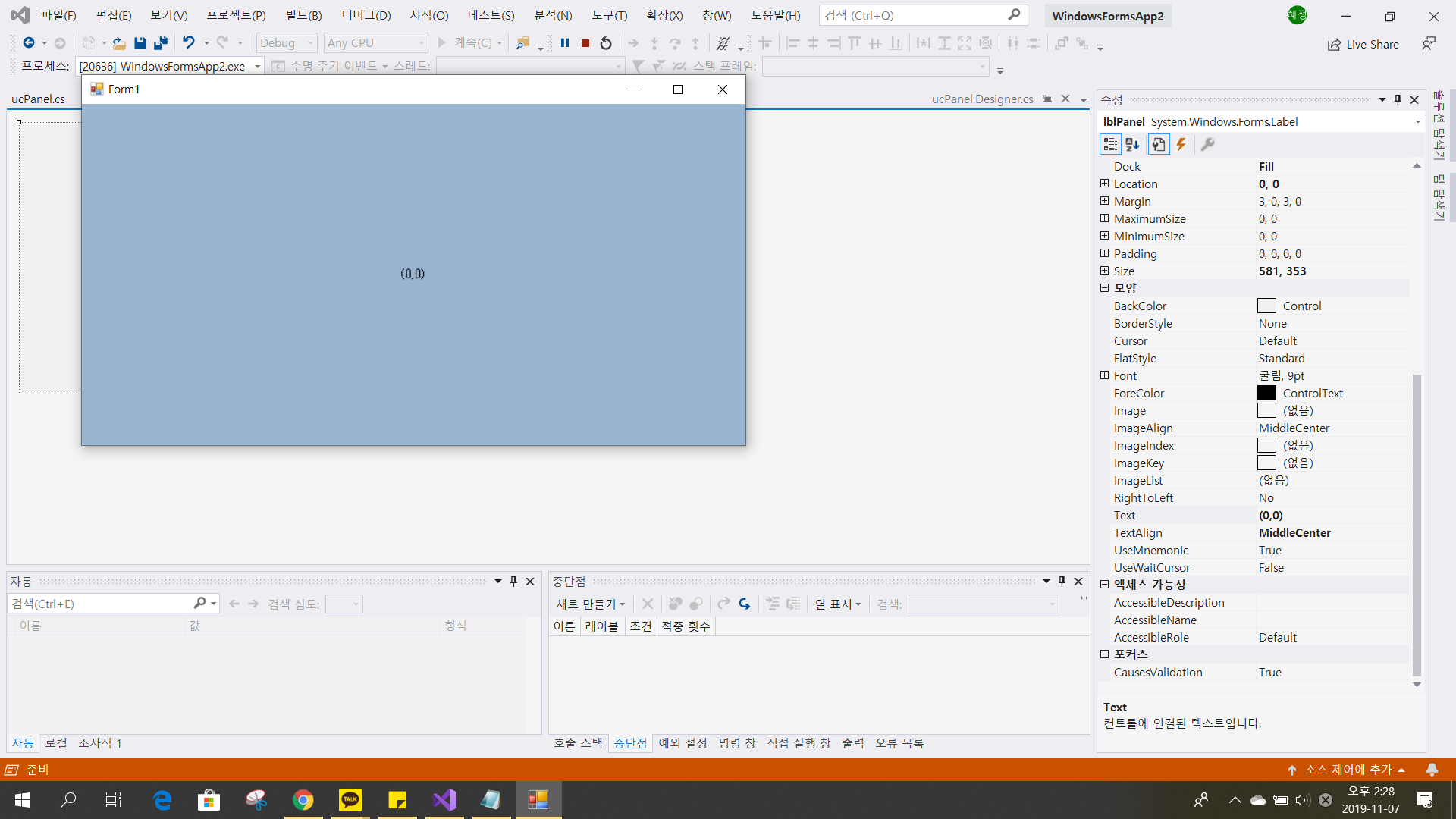The image size is (1456, 819).
Task: Click the Live Share button
Action: [1363, 45]
